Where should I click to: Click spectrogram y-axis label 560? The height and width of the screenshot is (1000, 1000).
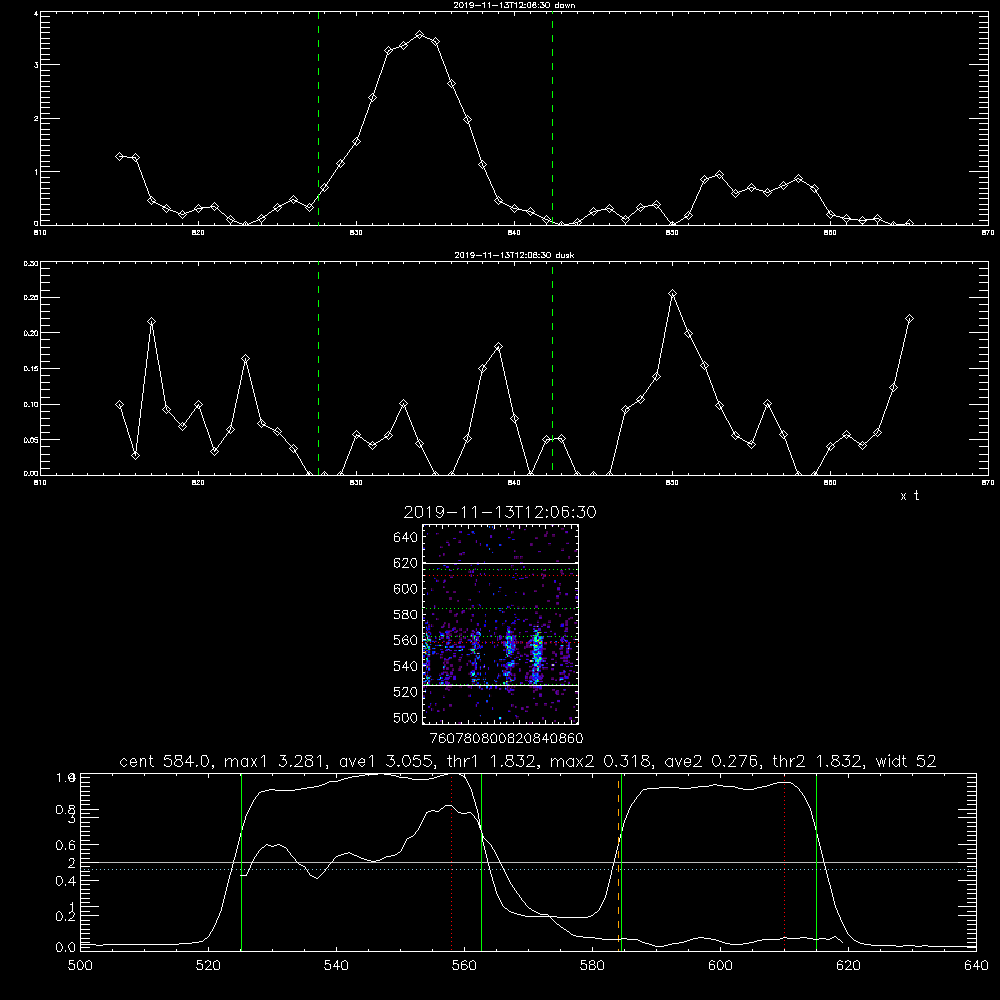tap(406, 640)
